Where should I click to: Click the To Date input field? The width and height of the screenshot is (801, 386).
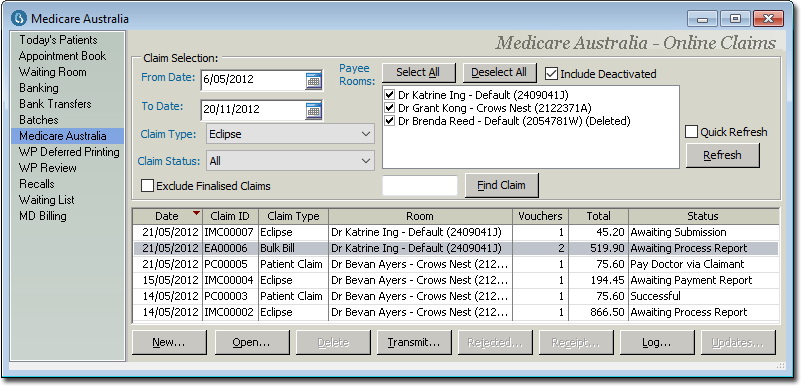253,109
